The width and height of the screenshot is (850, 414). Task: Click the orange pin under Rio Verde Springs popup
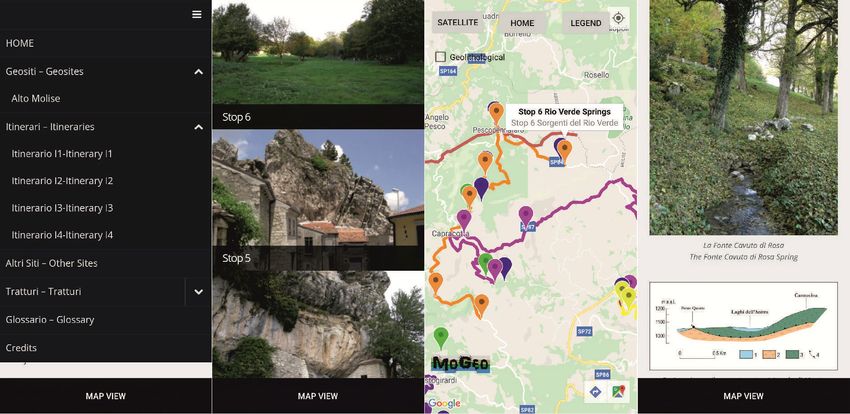pos(565,151)
